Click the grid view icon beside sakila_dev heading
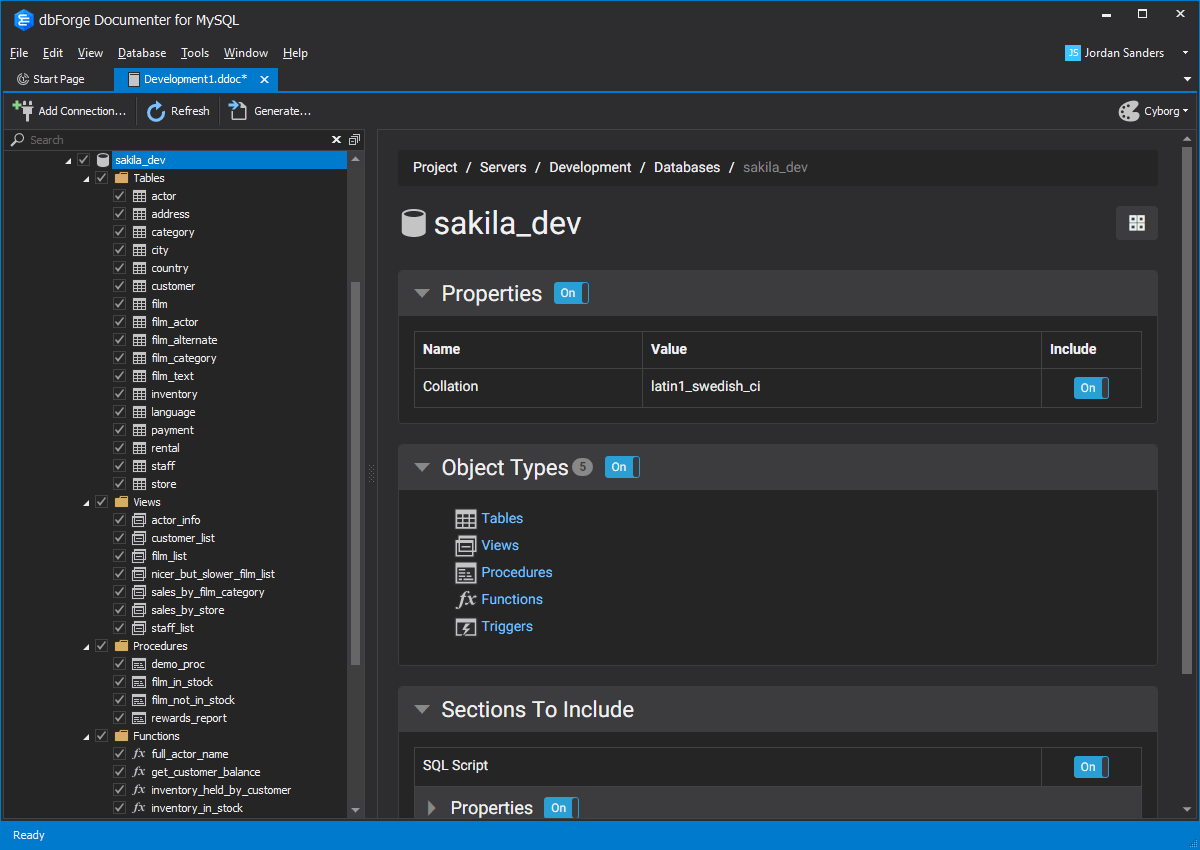The height and width of the screenshot is (850, 1200). [1136, 223]
